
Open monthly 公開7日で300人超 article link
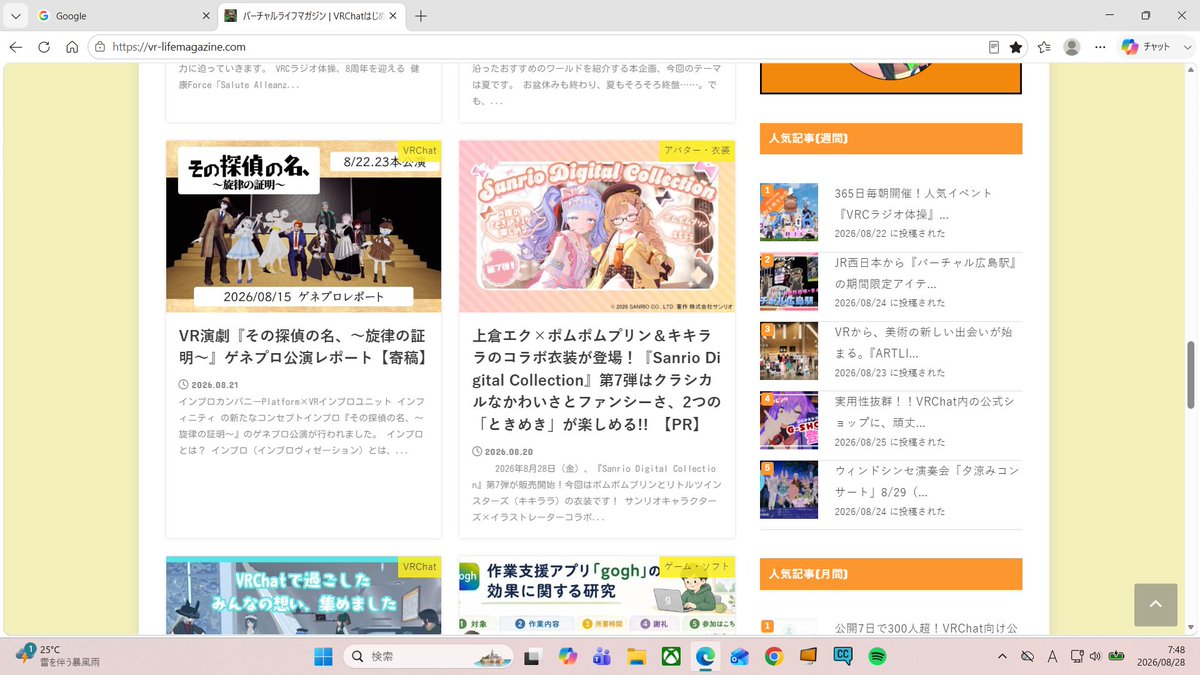click(926, 628)
